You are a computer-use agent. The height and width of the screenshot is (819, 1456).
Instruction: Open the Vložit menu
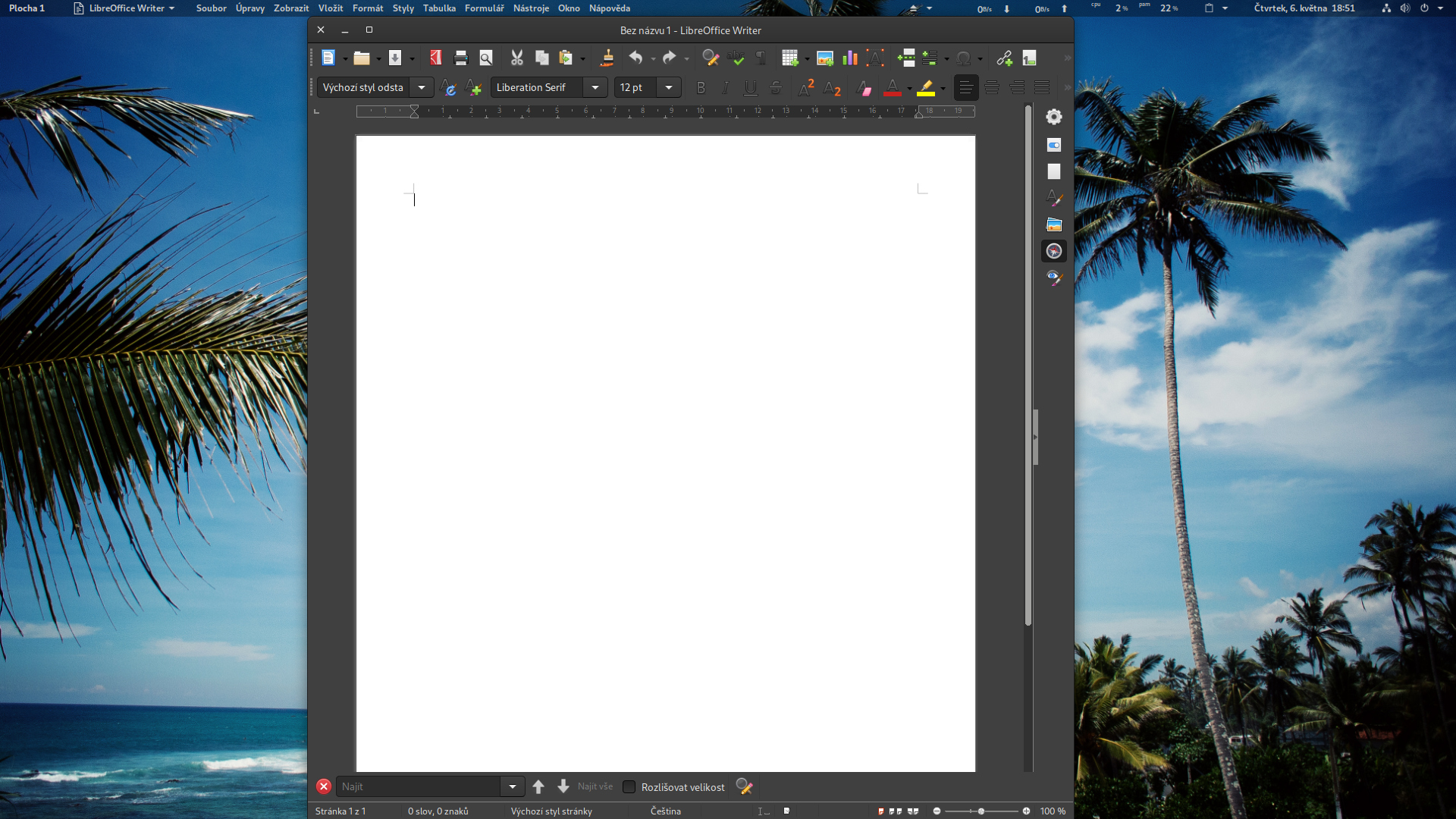point(331,8)
